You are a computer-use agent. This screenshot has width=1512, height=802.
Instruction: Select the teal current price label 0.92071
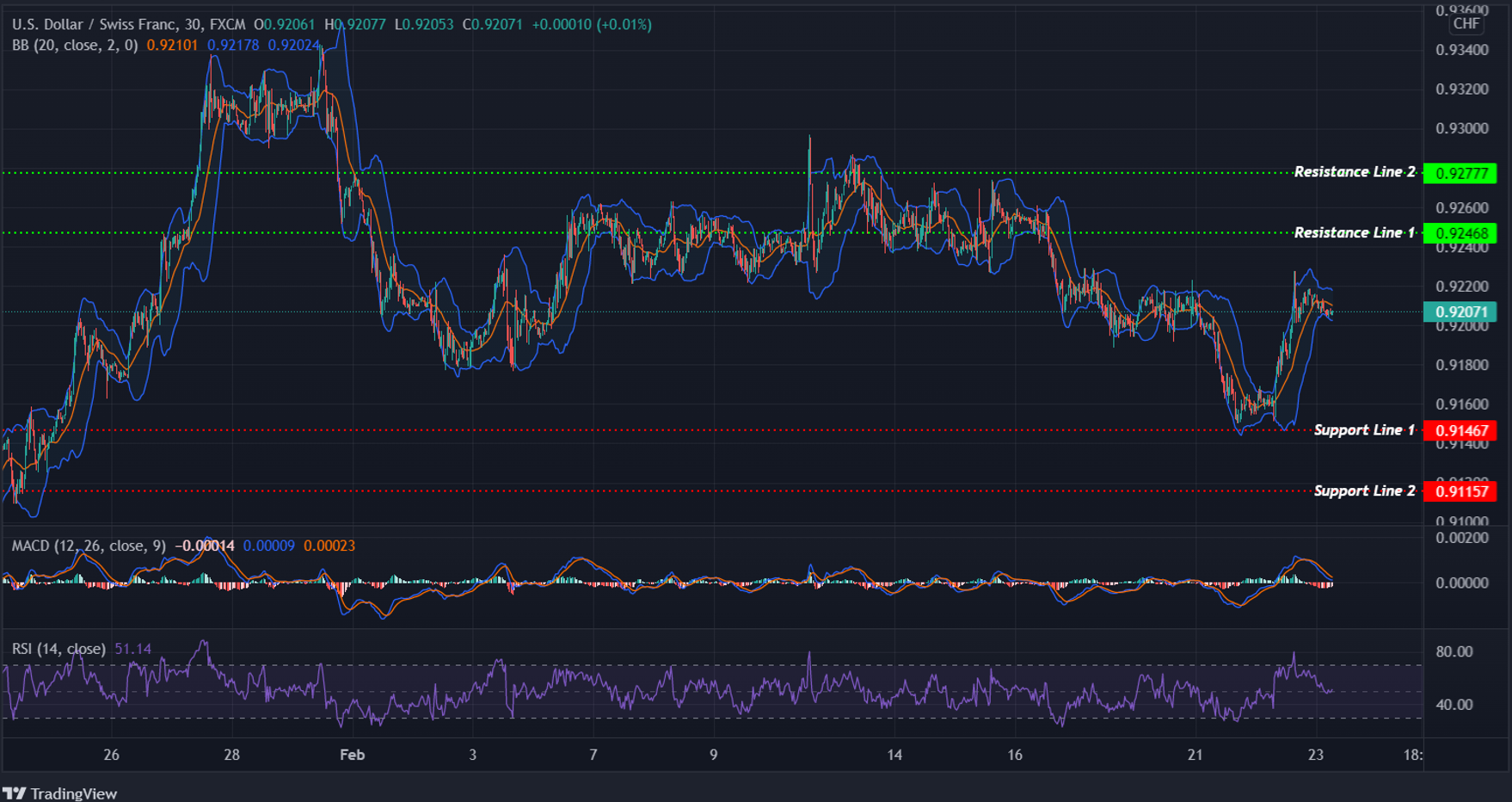coord(1460,312)
